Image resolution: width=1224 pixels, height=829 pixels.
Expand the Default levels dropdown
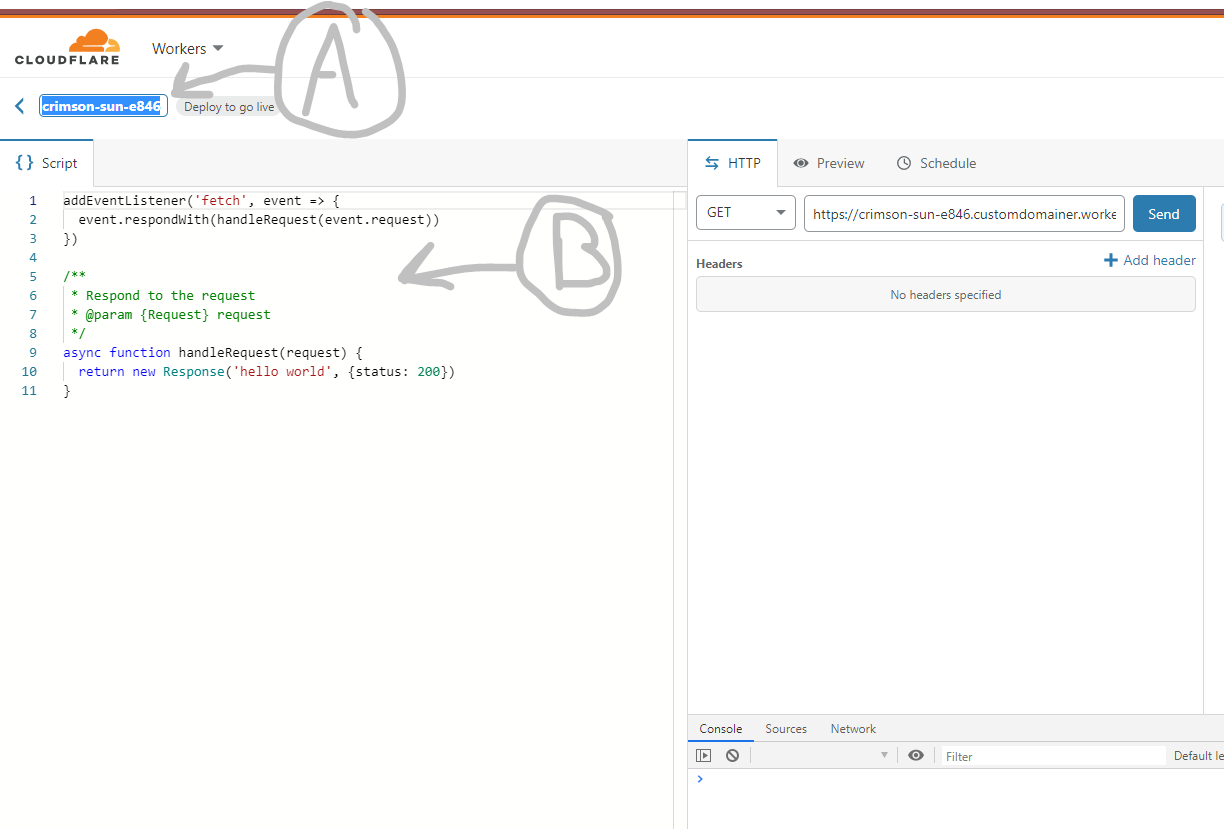[x=1197, y=756]
